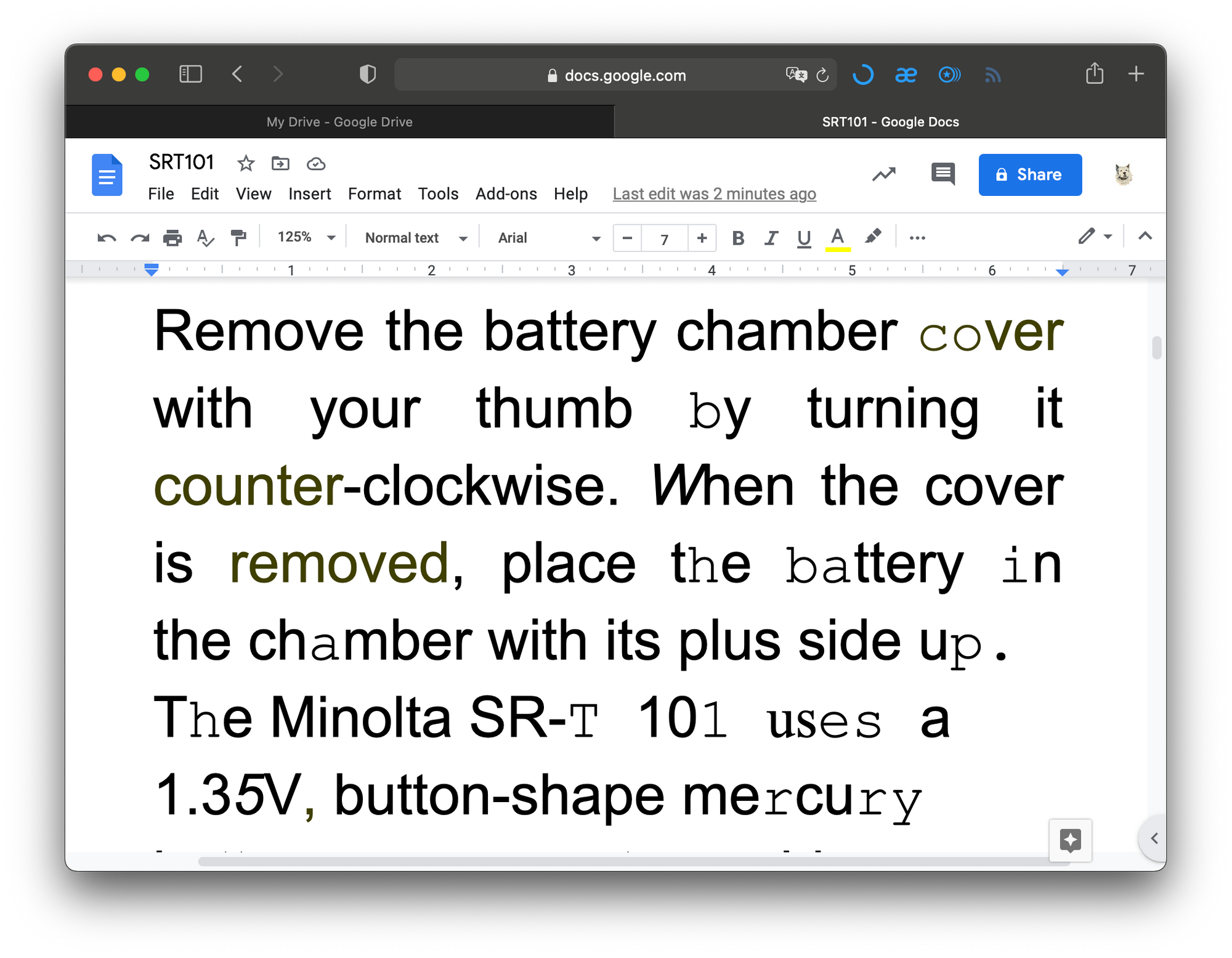The image size is (1232, 958).
Task: Undo the last edit
Action: click(106, 238)
